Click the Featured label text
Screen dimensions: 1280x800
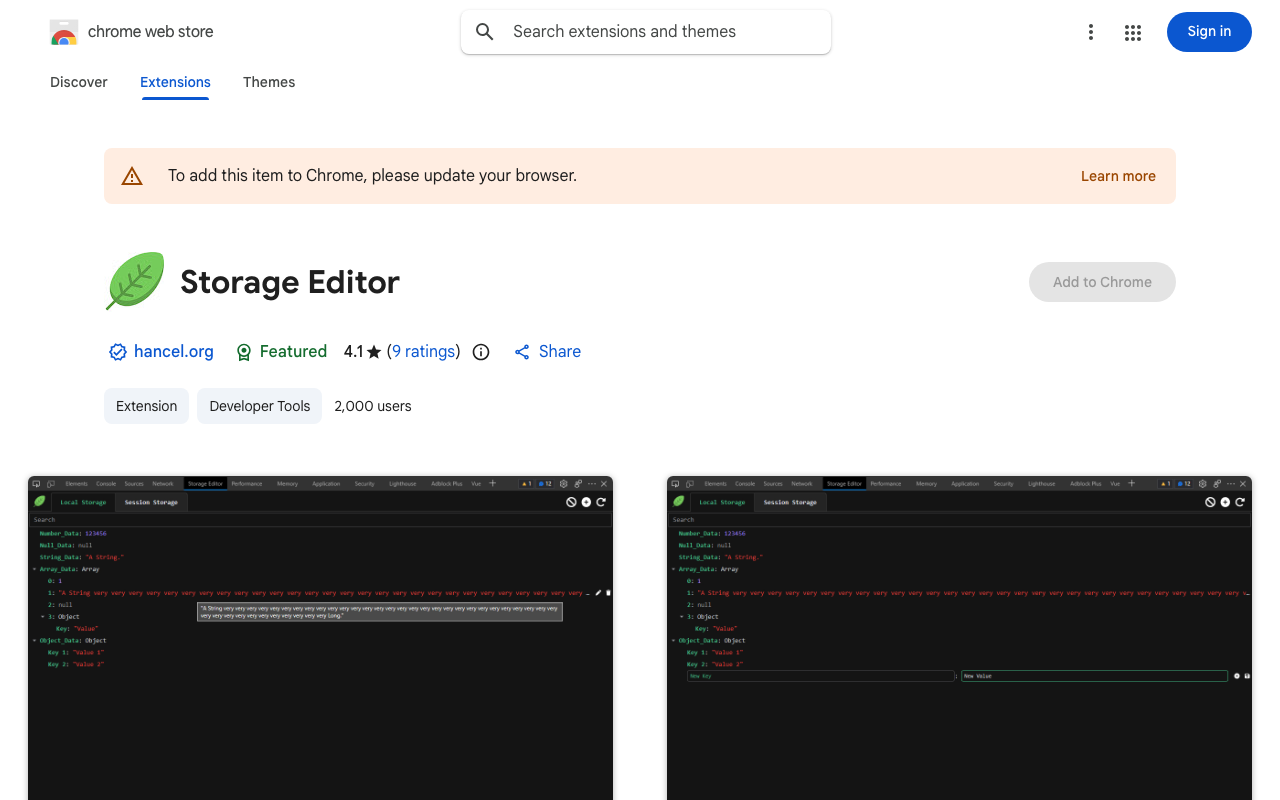(293, 352)
